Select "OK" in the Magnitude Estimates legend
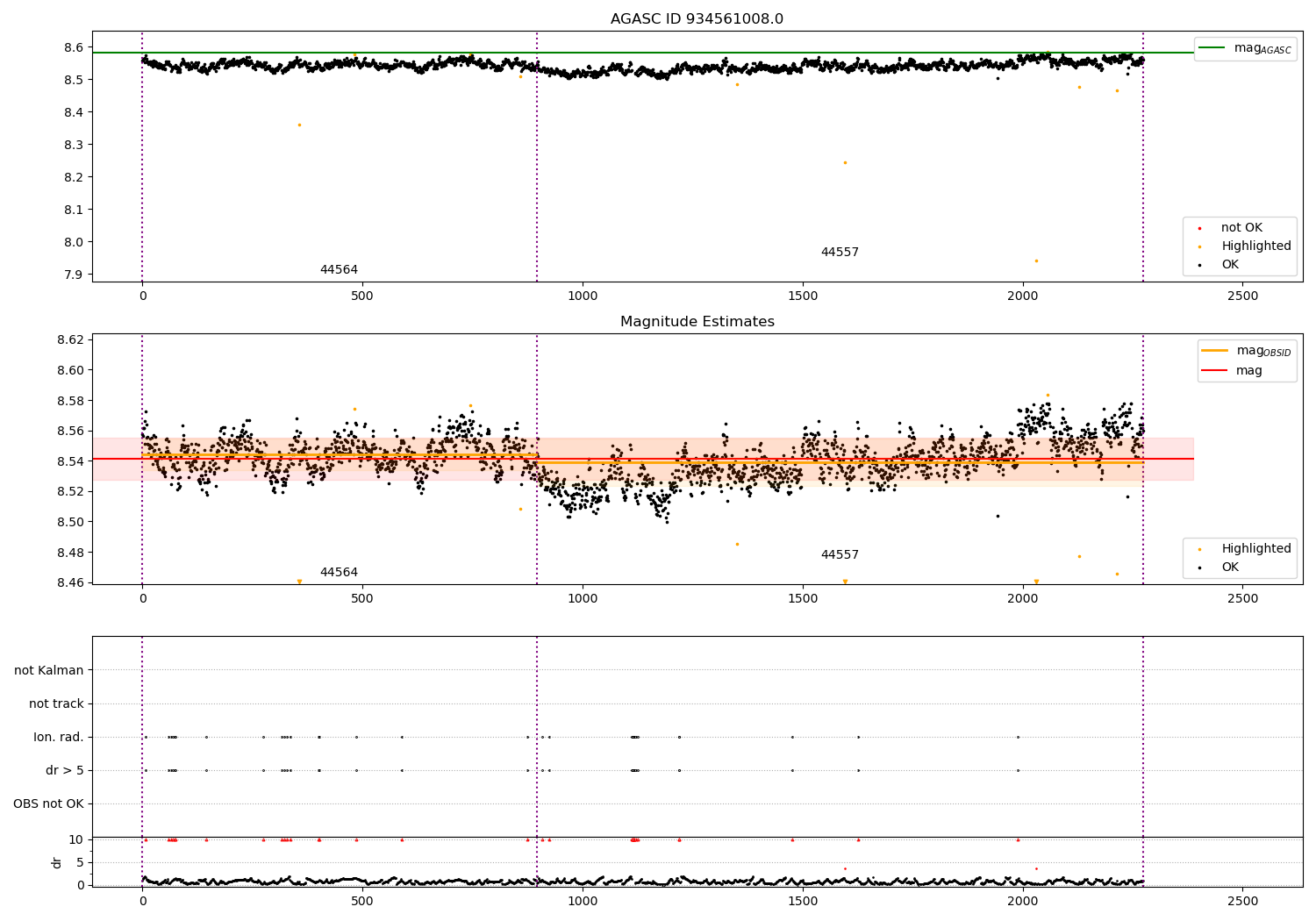This screenshot has width=1316, height=921. 1230,567
